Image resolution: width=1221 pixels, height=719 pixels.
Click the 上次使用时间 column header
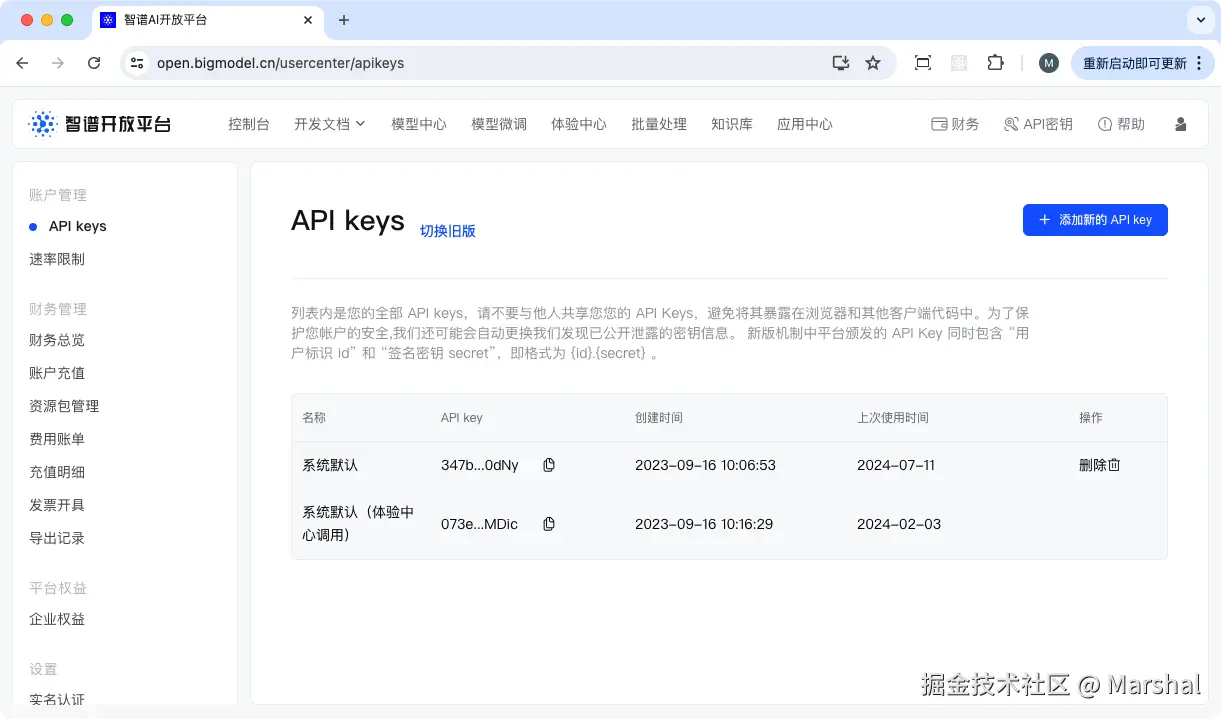click(893, 417)
